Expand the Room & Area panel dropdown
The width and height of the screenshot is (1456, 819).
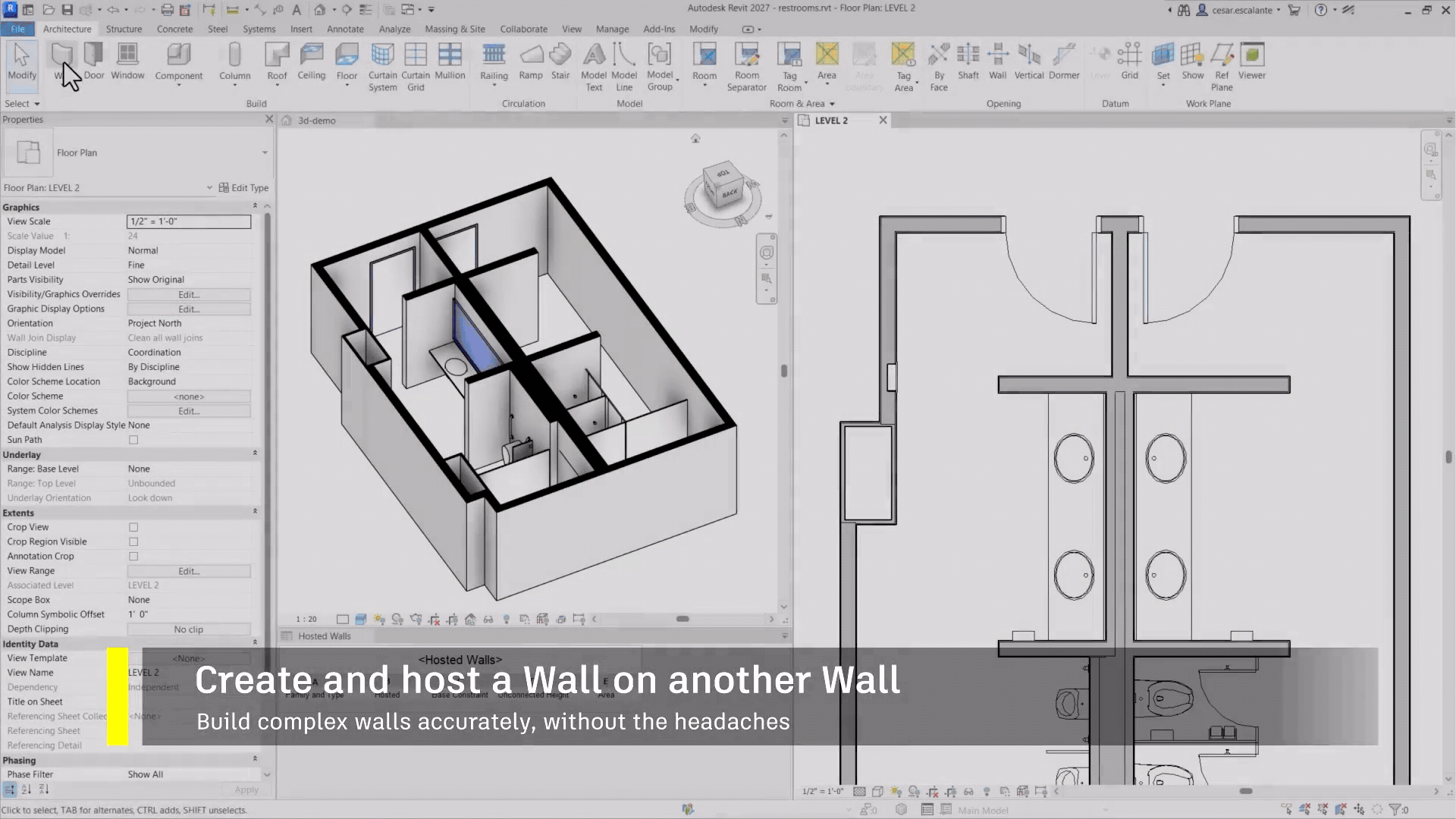[x=832, y=104]
